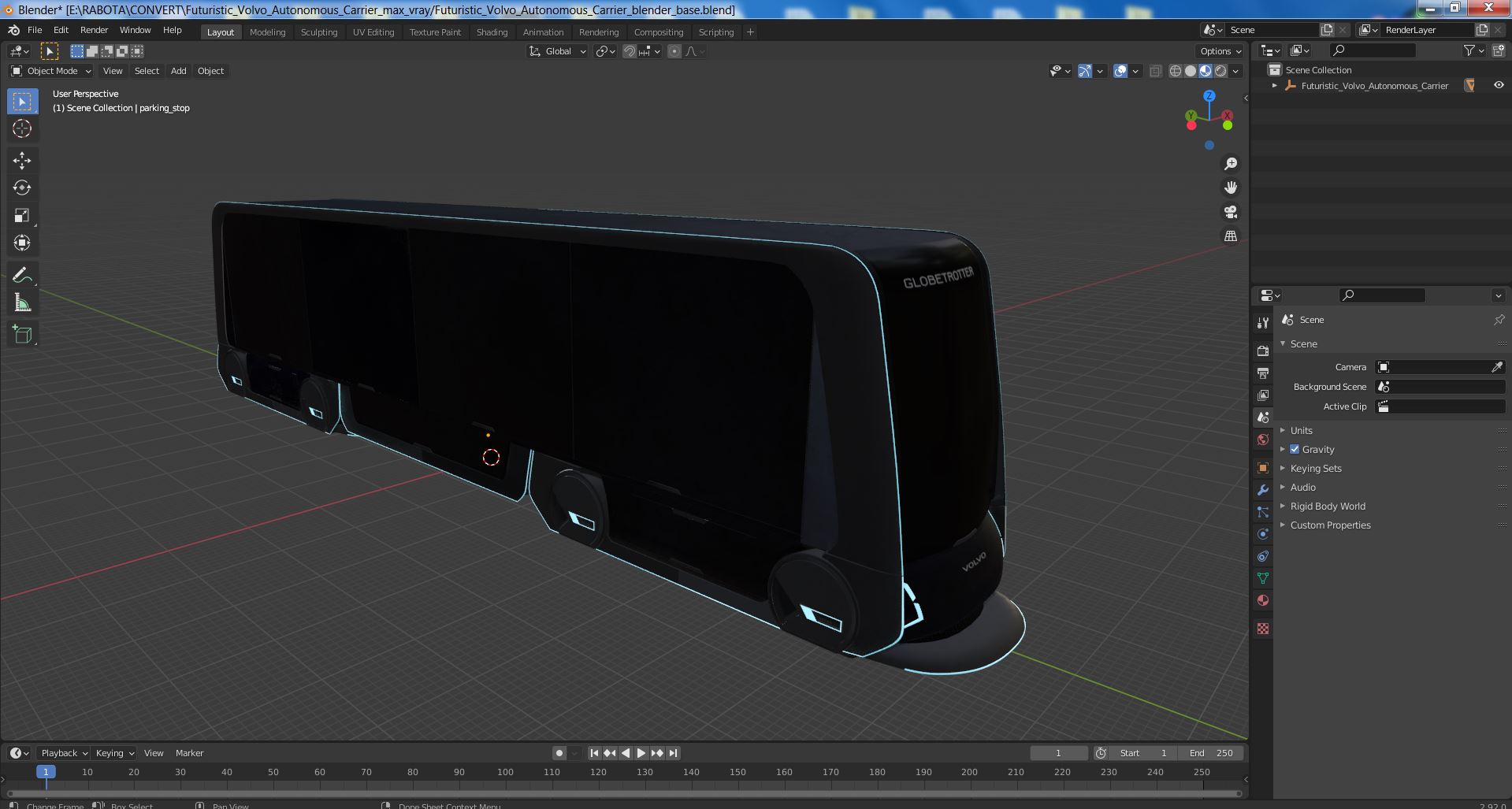Toggle the Gravity checkbox
Viewport: 1512px width, 809px height.
click(1295, 449)
